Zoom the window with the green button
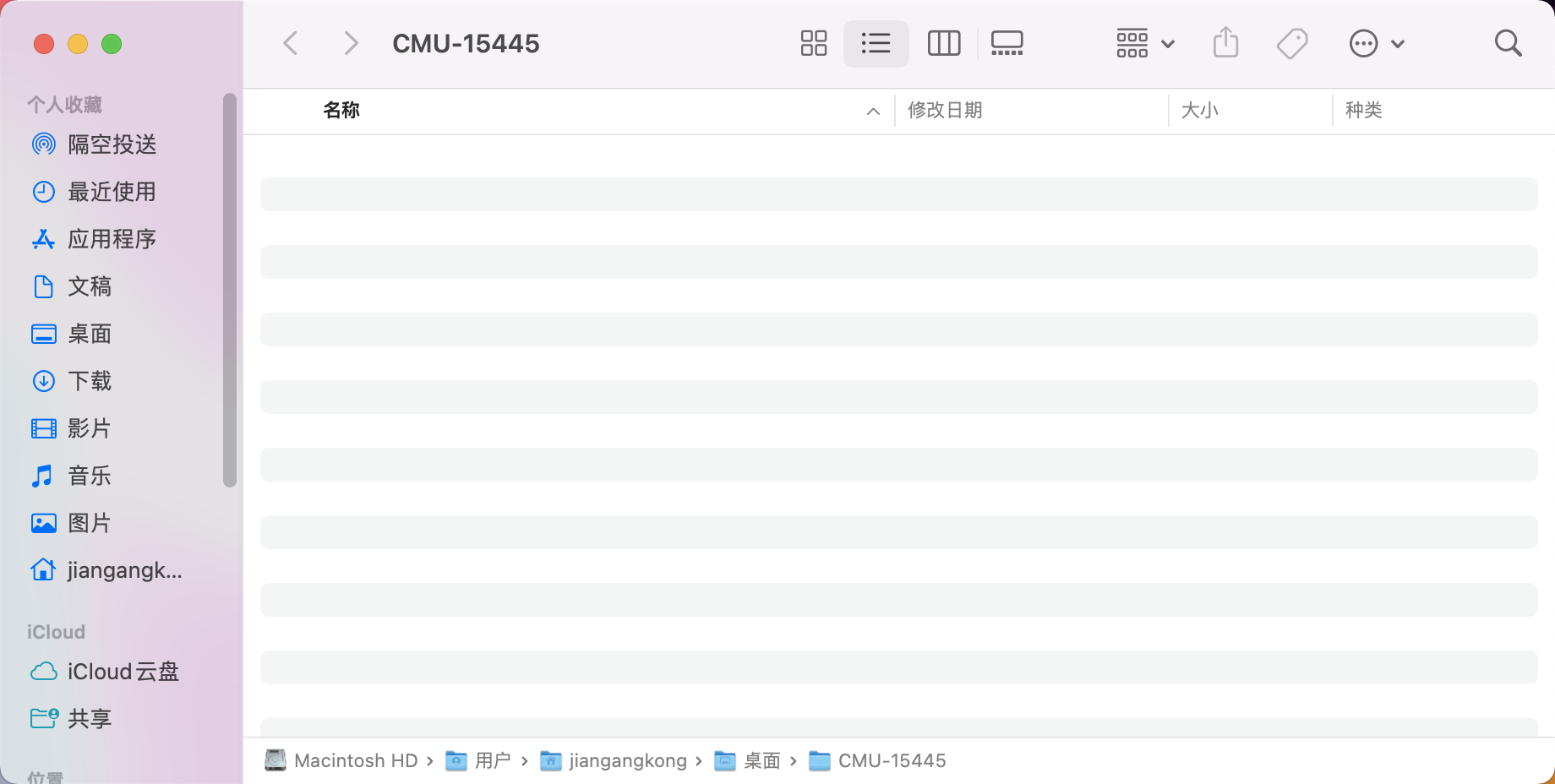Image resolution: width=1555 pixels, height=784 pixels. point(112,44)
